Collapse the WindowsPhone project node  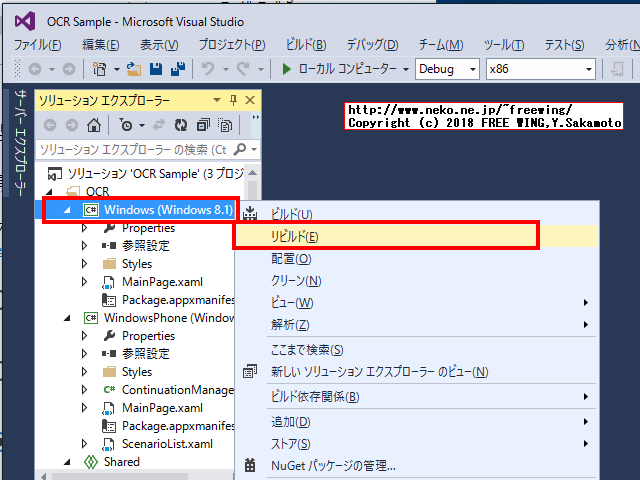coord(67,318)
